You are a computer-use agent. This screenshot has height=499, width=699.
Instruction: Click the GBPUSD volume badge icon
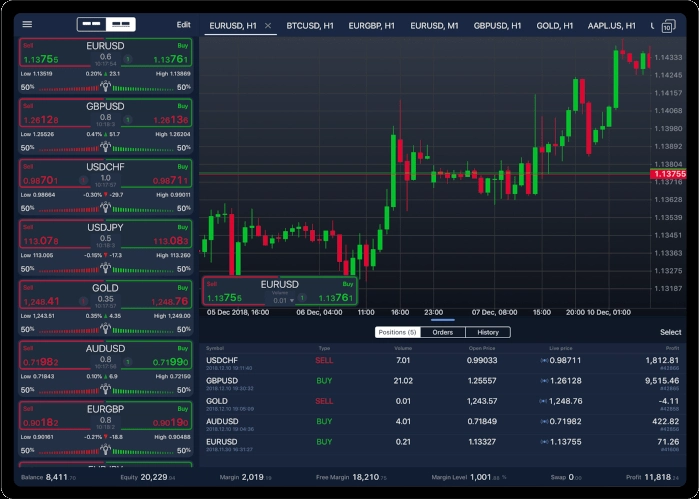coord(127,120)
